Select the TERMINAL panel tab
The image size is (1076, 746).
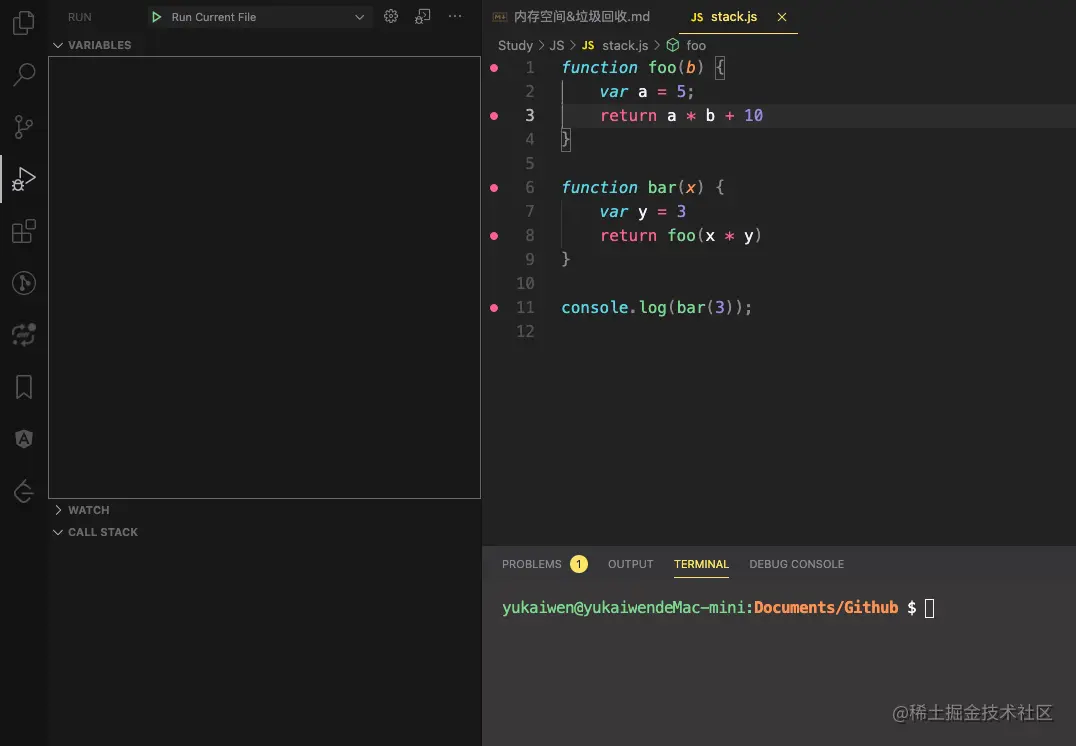pyautogui.click(x=701, y=564)
